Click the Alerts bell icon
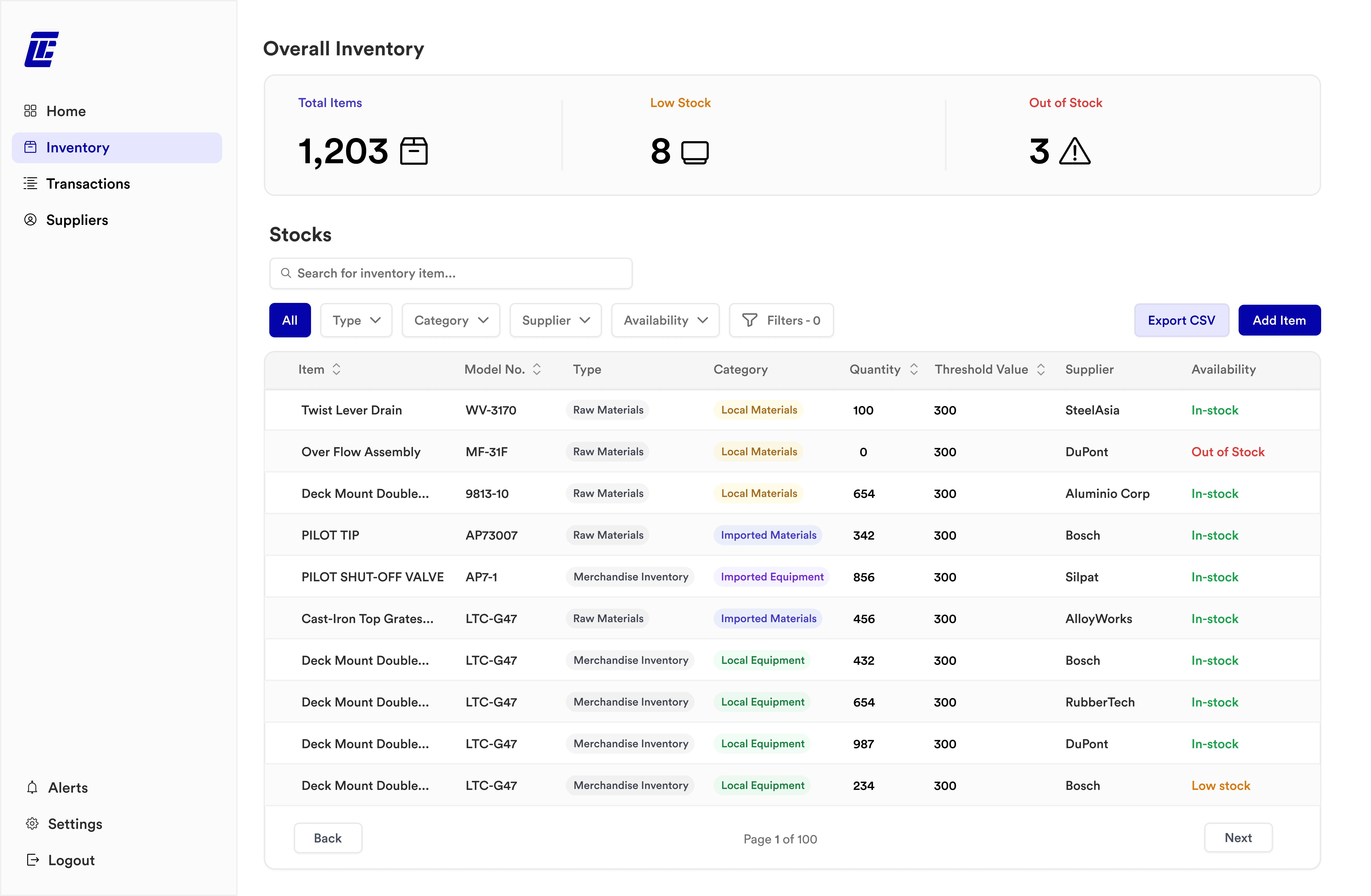 tap(32, 787)
